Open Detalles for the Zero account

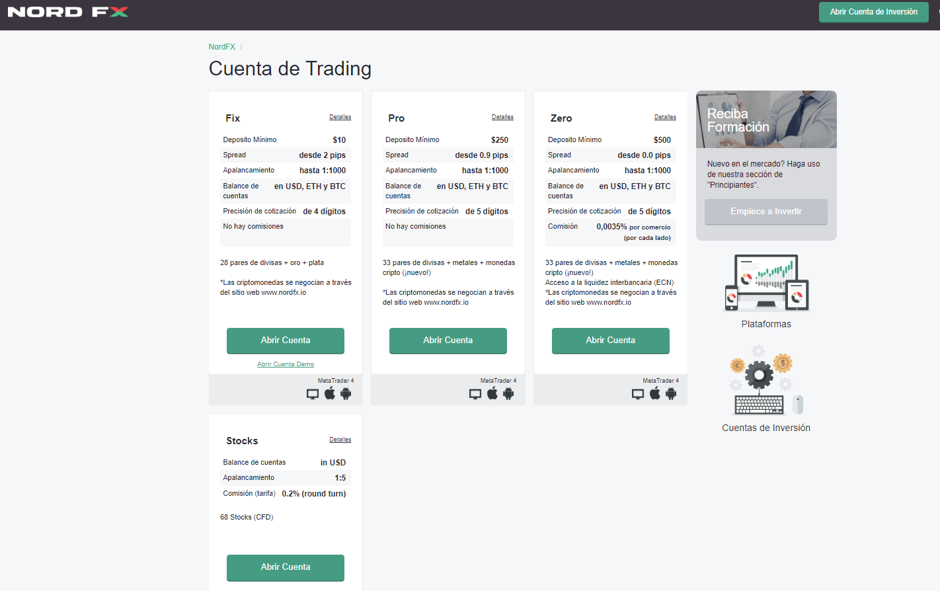(666, 117)
